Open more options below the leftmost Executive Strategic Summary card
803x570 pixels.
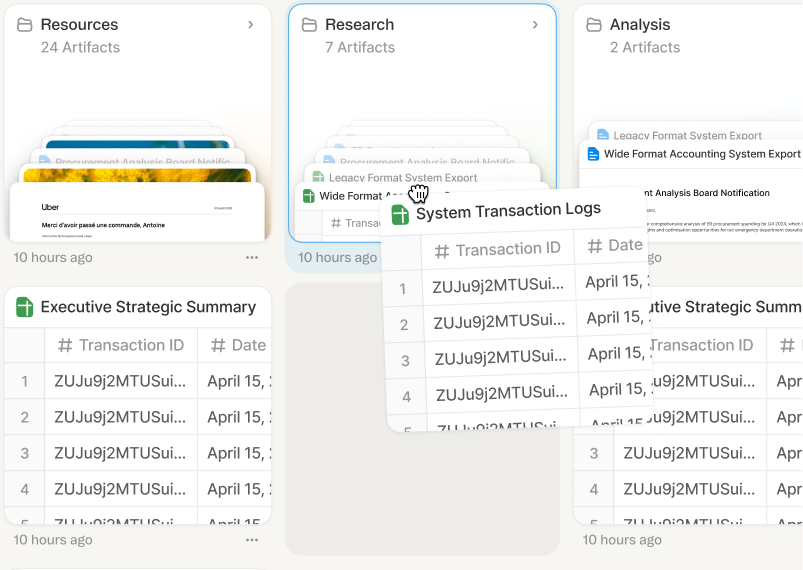(x=252, y=540)
